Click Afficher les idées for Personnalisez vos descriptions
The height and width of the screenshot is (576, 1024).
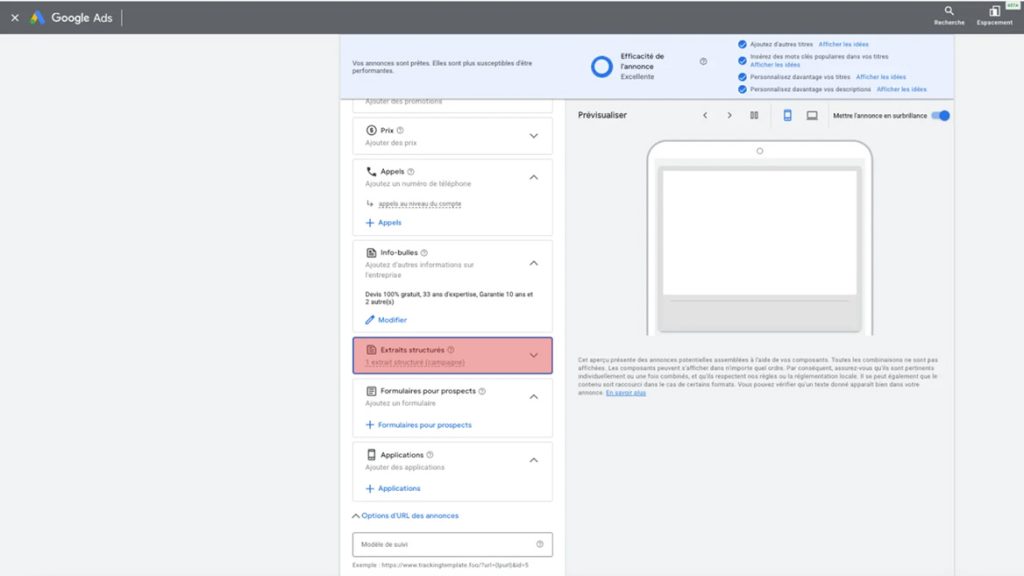tap(901, 89)
